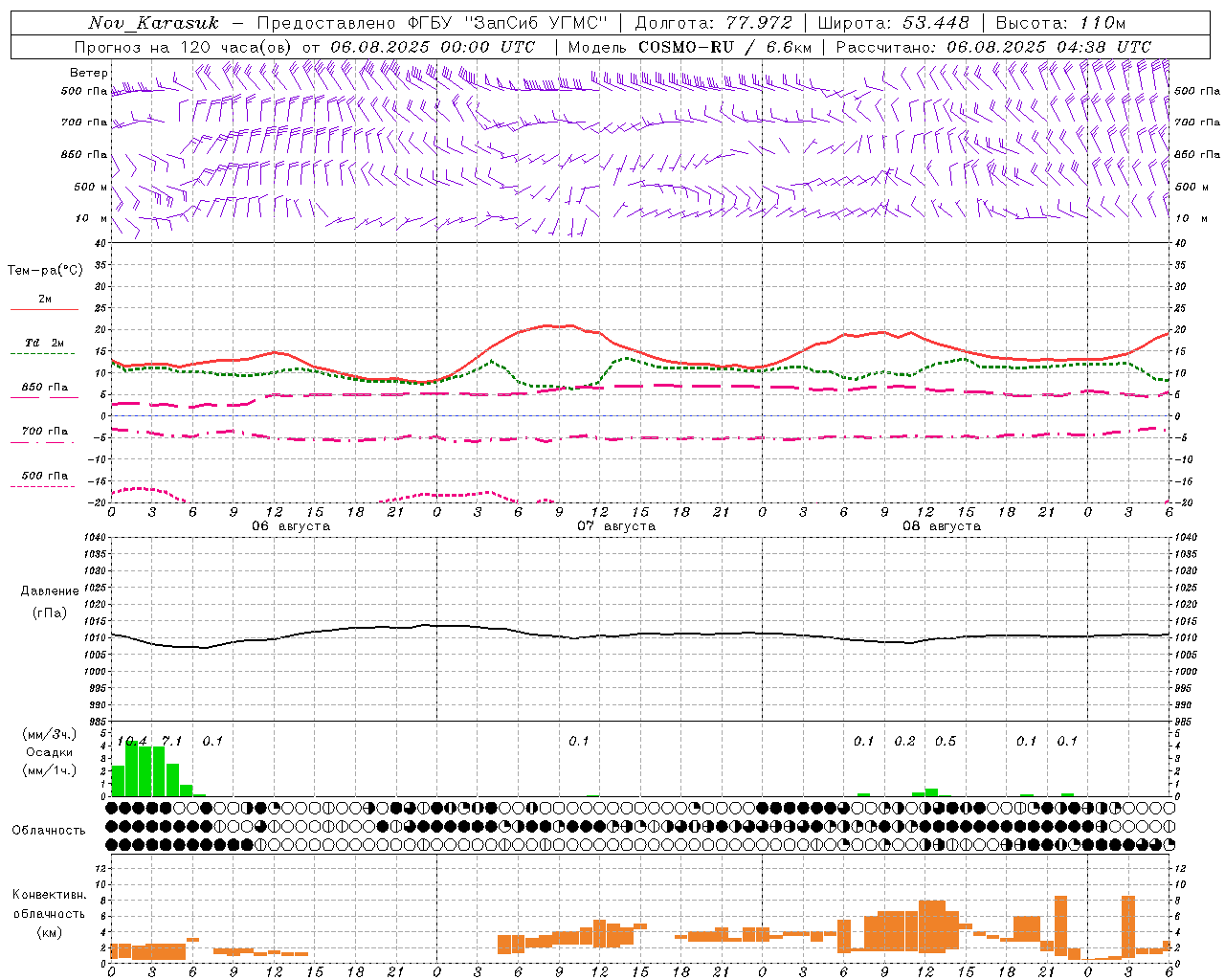Click the "Td 2м" dew point legend entry
Screen dimensions: 1225x980
(x=44, y=343)
